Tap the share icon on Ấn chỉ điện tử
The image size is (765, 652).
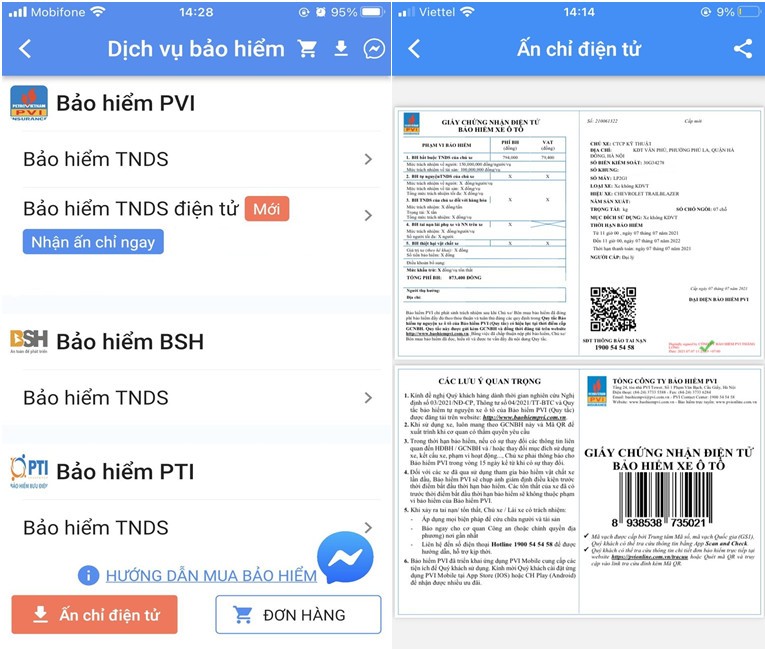[743, 49]
